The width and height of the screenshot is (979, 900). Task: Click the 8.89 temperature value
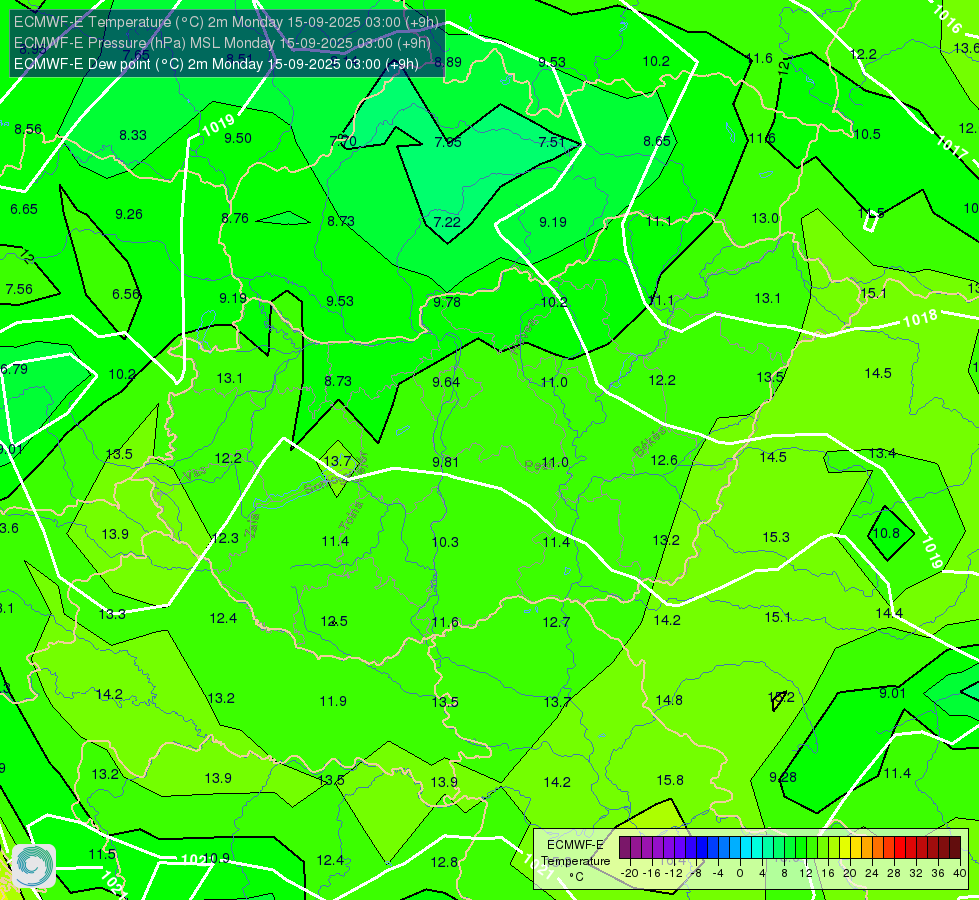coord(448,62)
